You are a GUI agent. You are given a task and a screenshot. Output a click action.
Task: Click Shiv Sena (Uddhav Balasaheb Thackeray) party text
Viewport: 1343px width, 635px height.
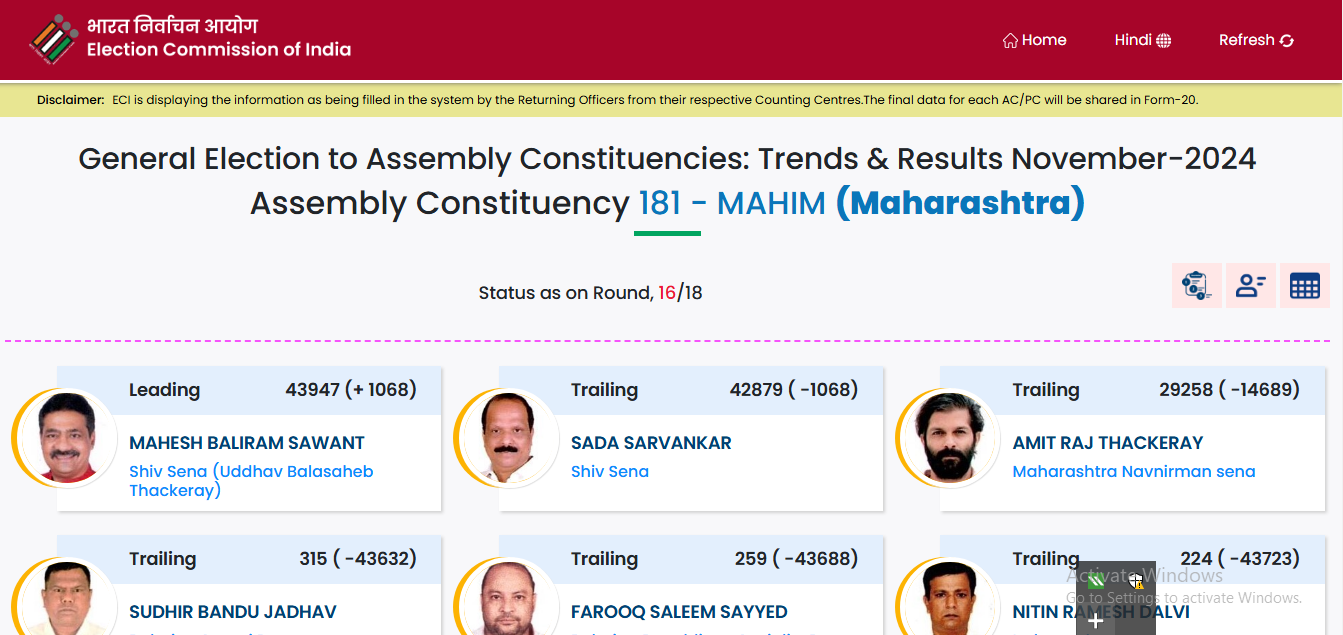pyautogui.click(x=251, y=481)
